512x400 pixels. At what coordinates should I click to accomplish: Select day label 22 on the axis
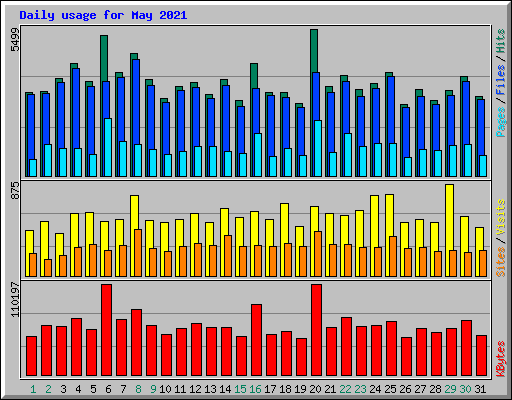tap(345, 389)
